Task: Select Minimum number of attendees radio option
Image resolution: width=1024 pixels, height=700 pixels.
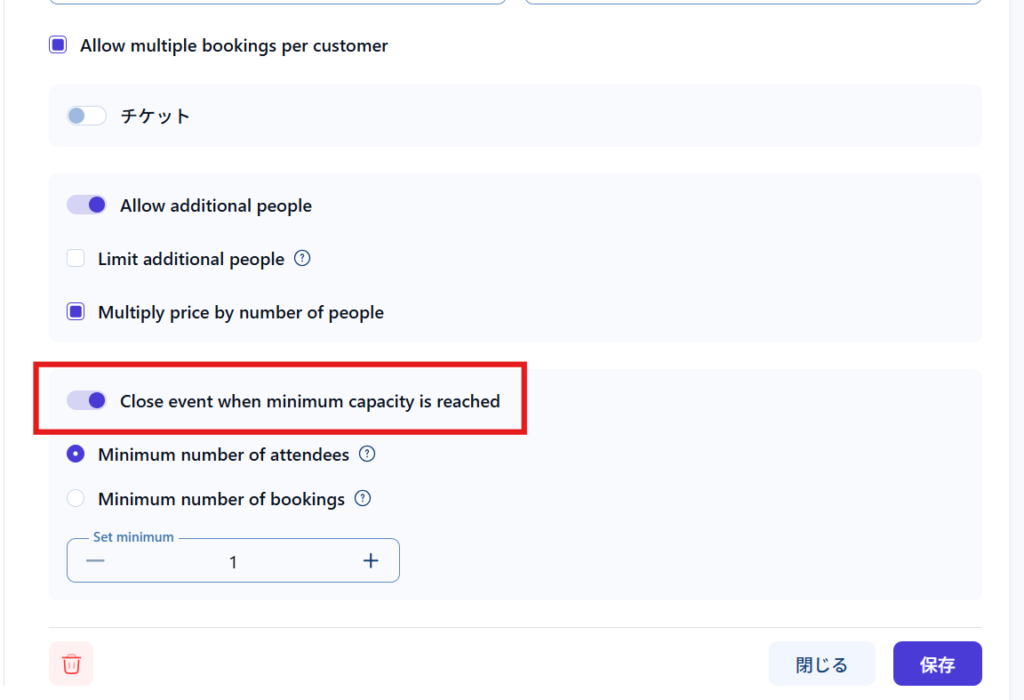Action: pos(76,454)
